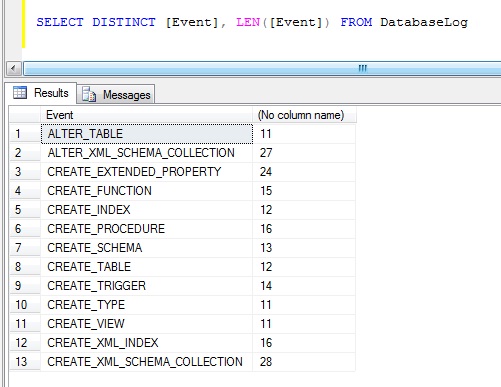Click the query editor horizontal scrollbar thumb
The width and height of the screenshot is (501, 387).
pos(262,69)
